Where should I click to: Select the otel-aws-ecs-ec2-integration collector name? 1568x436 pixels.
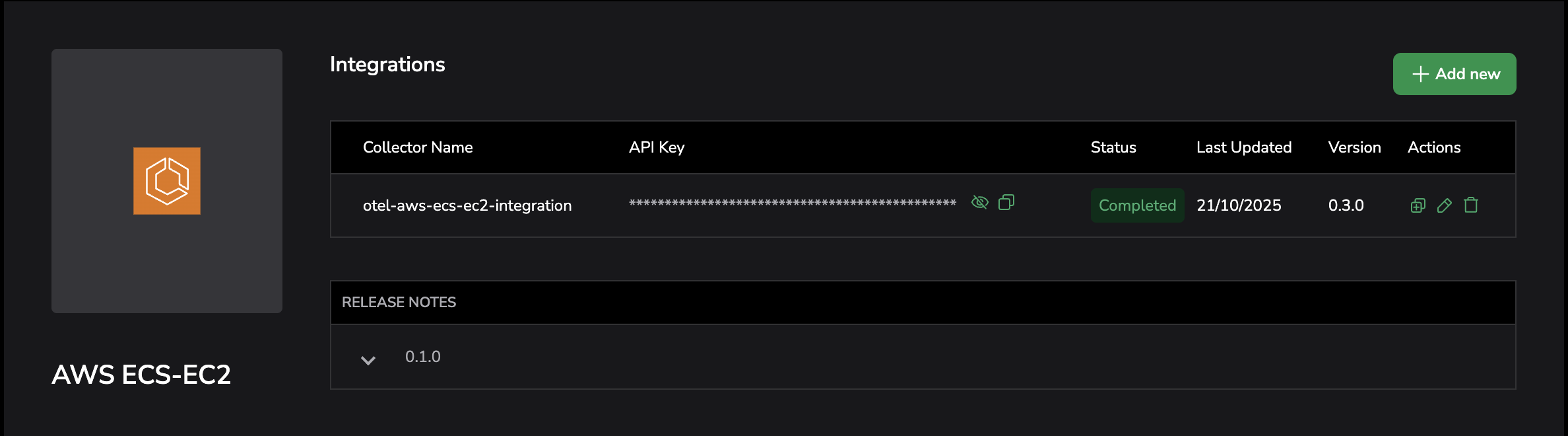click(467, 205)
